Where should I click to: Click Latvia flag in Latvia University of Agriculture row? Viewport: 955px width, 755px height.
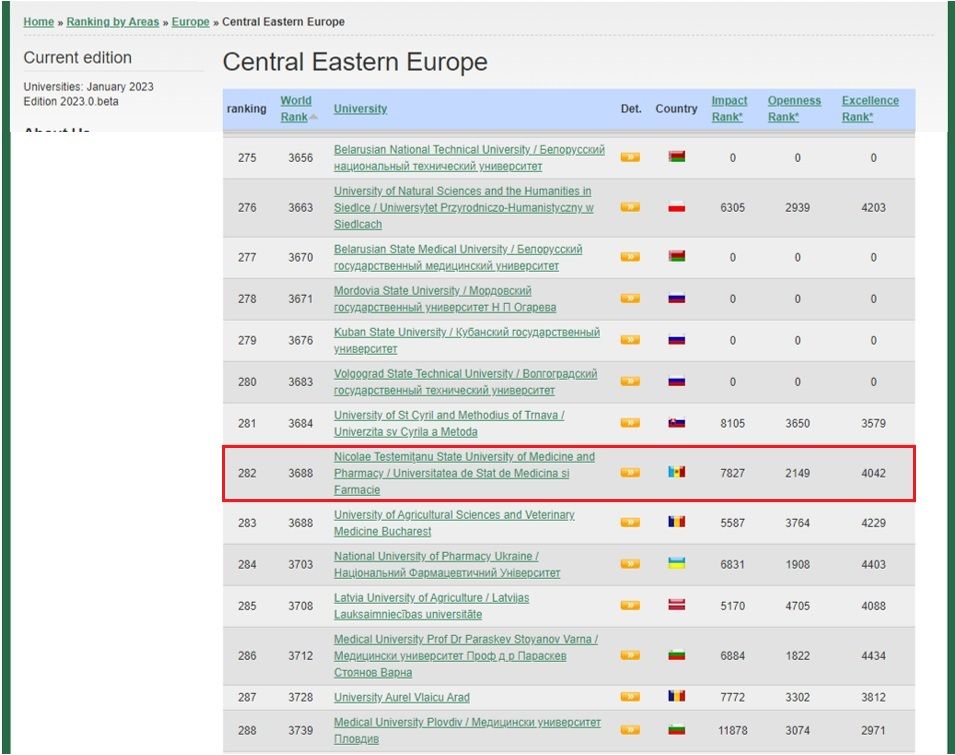point(677,605)
